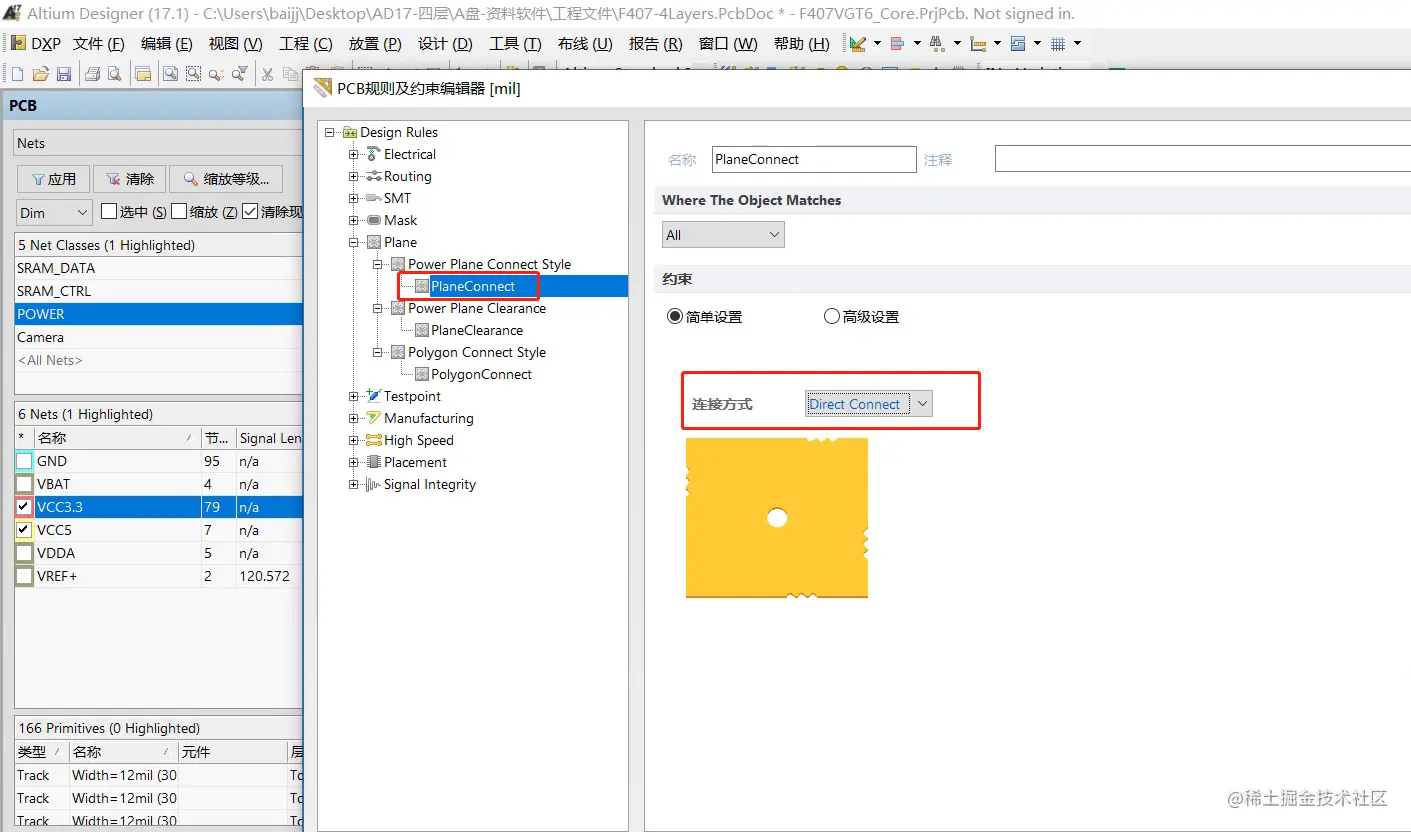Click the 名称 PlaneConnect input field
The width and height of the screenshot is (1411, 832).
pyautogui.click(x=814, y=159)
